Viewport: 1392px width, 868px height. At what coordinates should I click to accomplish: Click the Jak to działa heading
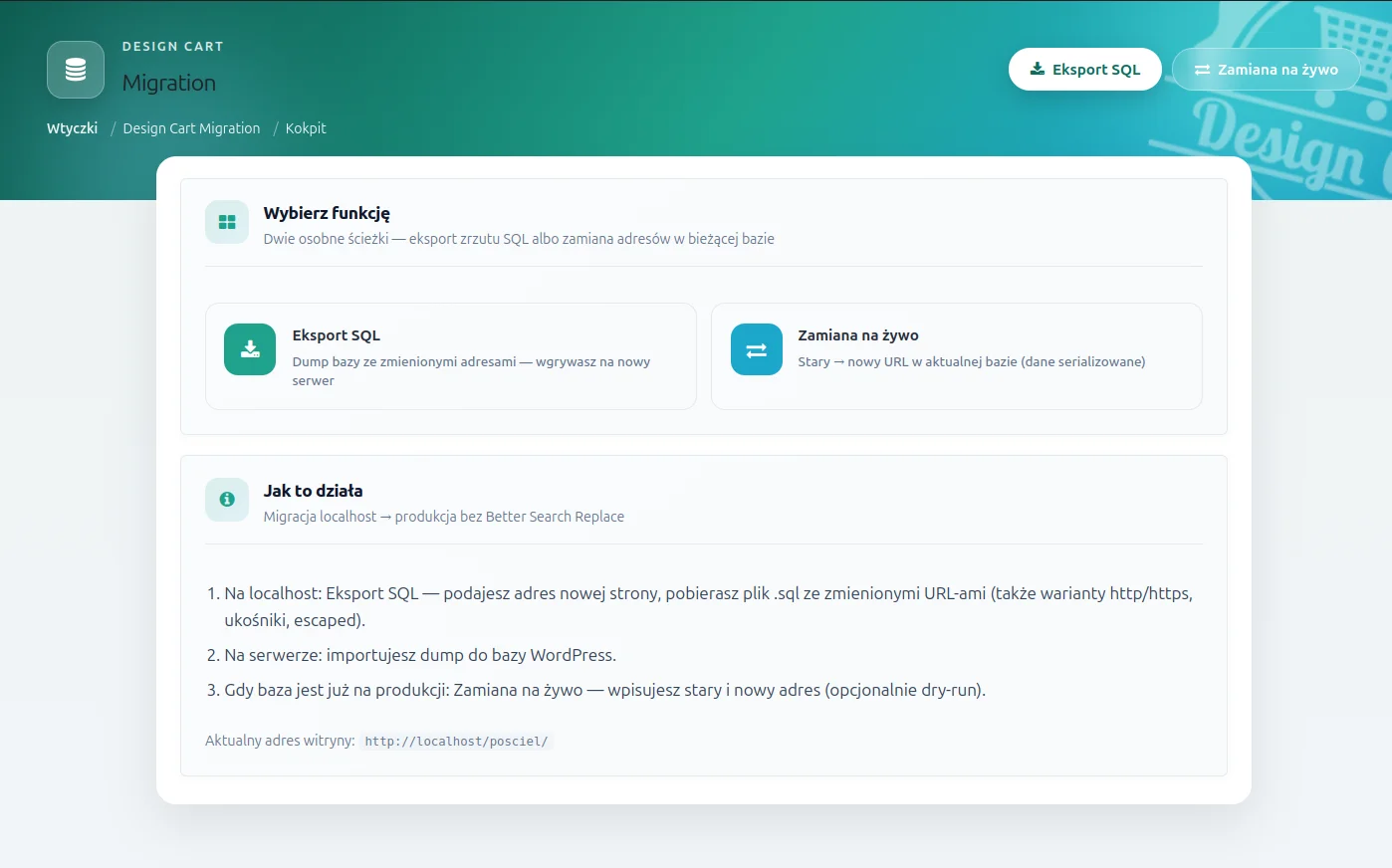click(313, 491)
